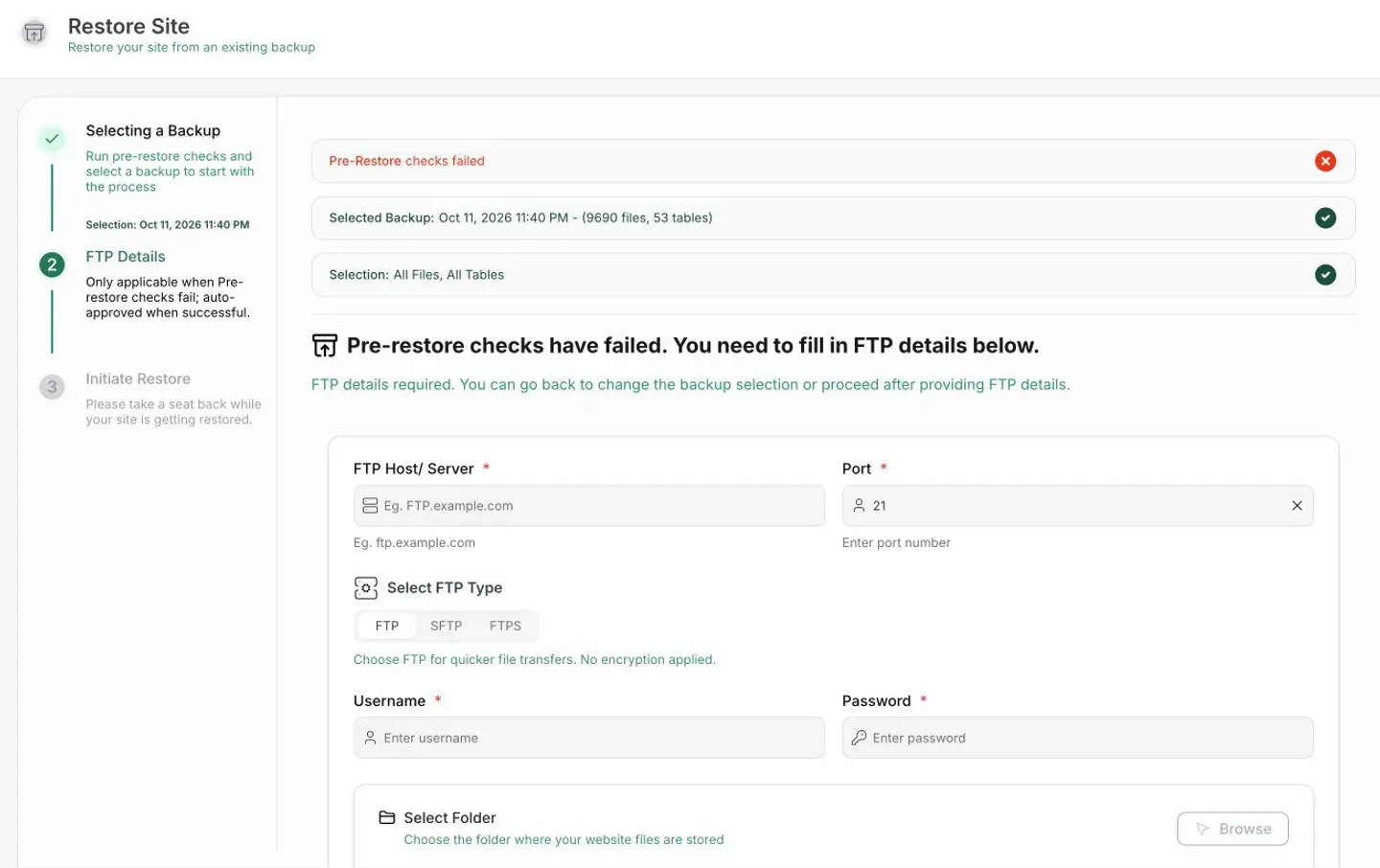Switch FTP type to SFTP
The height and width of the screenshot is (868, 1380).
pos(447,627)
